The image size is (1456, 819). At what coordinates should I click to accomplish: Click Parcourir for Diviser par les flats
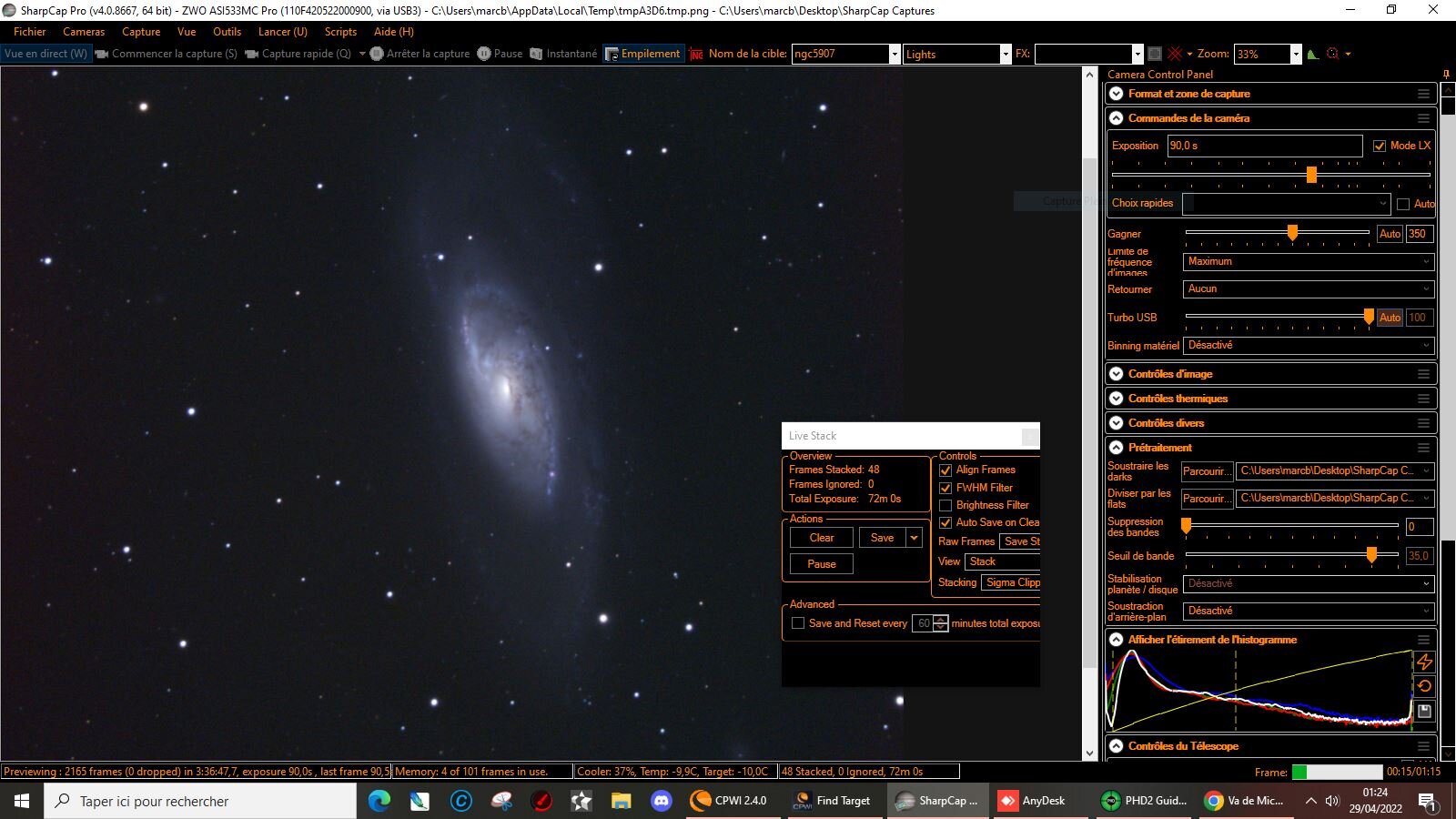point(1207,499)
